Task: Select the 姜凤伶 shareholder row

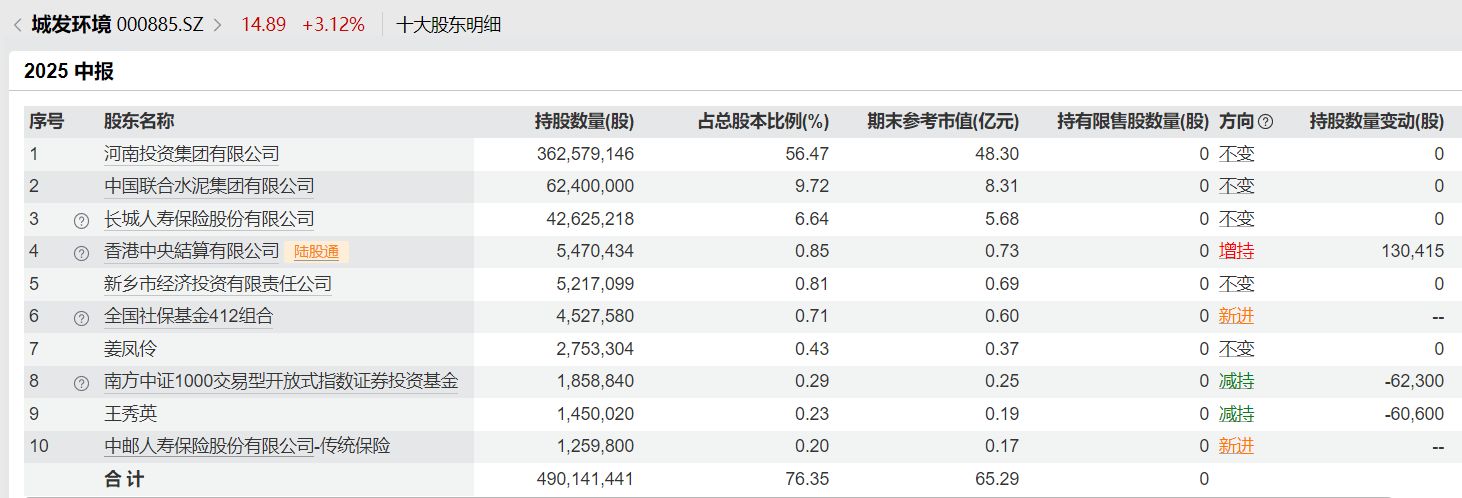Action: (x=131, y=349)
